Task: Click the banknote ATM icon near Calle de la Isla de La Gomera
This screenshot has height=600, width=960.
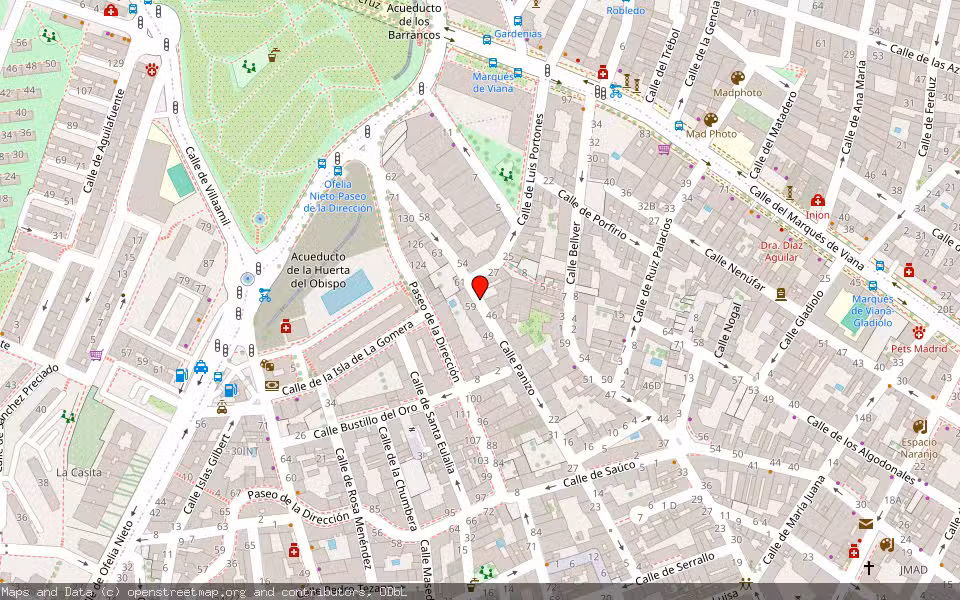Action: click(x=272, y=386)
